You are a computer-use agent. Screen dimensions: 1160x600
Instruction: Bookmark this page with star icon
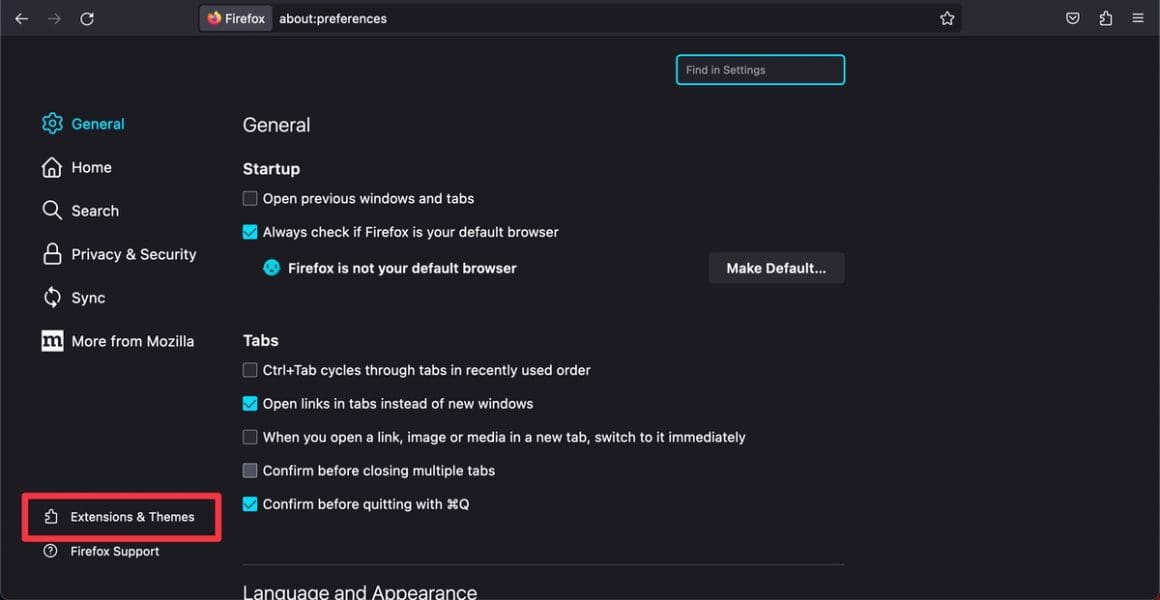tap(947, 18)
